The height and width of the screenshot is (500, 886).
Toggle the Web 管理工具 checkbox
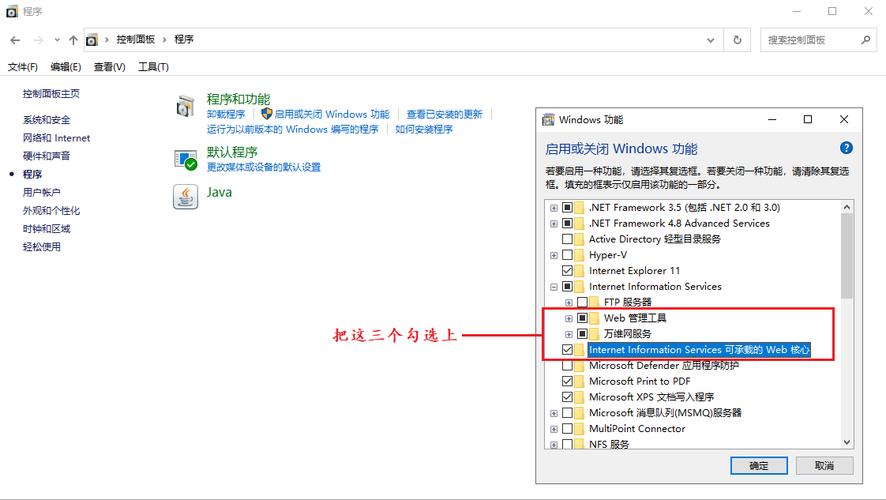pos(582,318)
